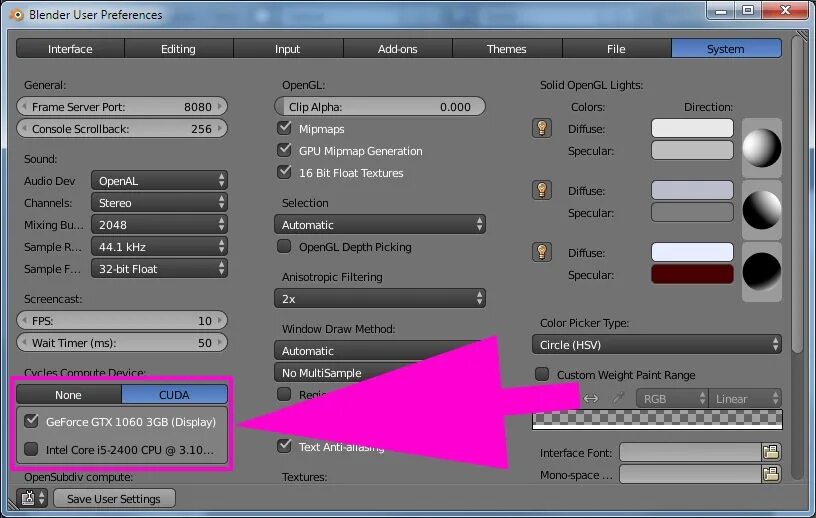
Task: Click second light Specular color swatch
Action: [692, 212]
